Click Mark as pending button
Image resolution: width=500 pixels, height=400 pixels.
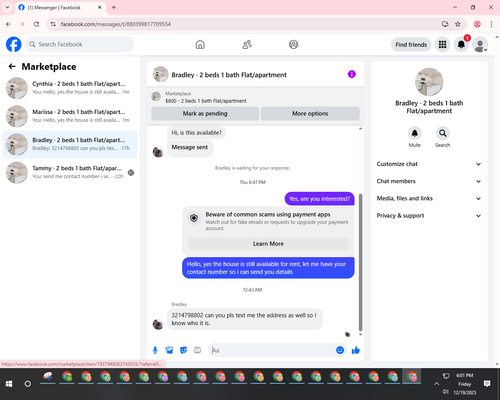[205, 113]
